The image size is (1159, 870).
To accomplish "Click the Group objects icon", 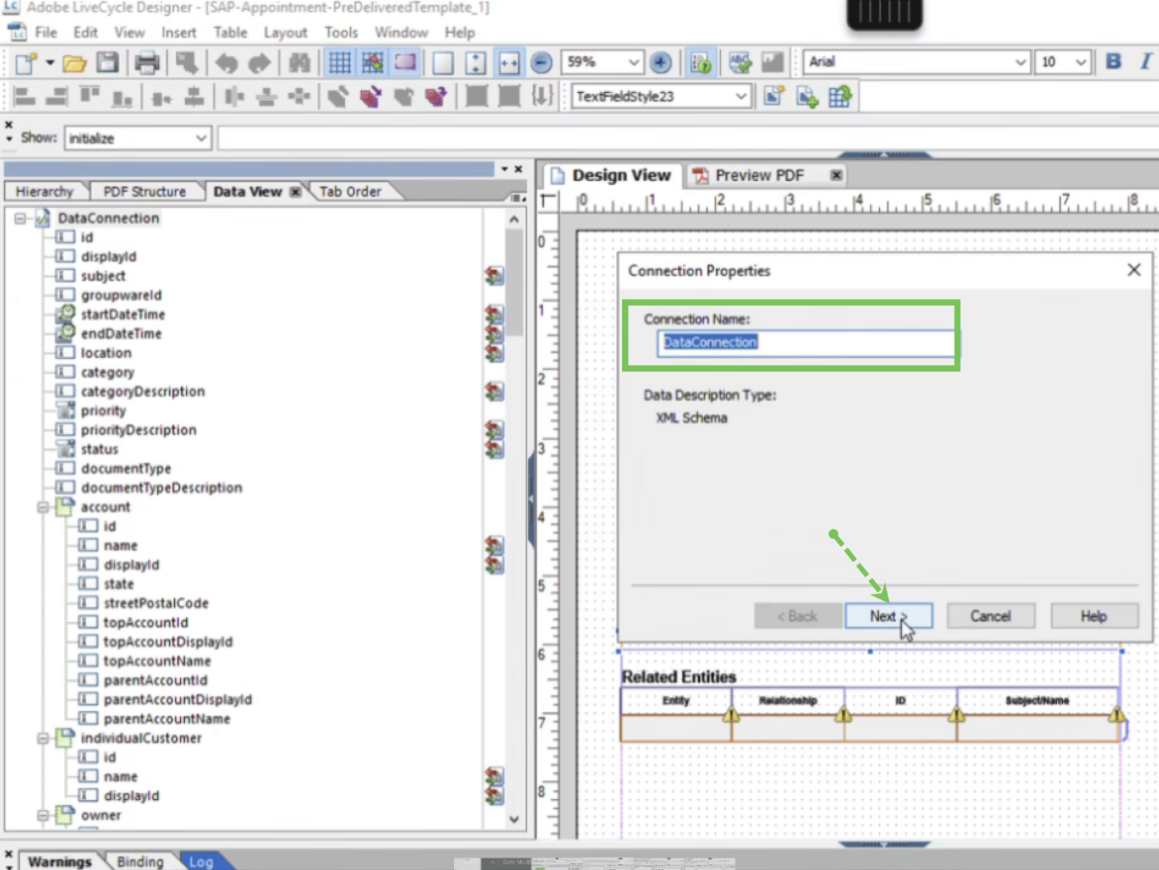I will [477, 96].
